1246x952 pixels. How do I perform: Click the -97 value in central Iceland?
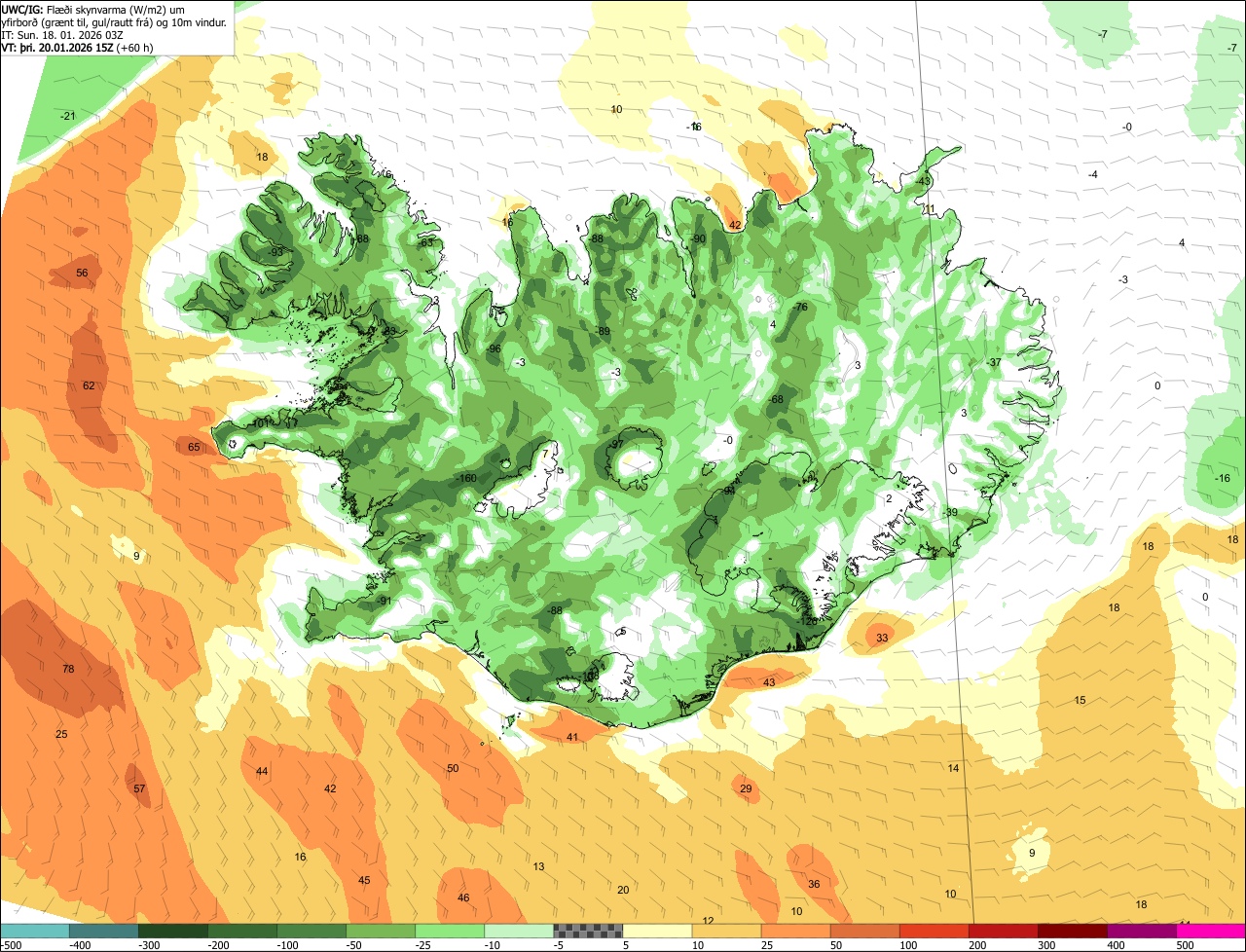tap(615, 443)
